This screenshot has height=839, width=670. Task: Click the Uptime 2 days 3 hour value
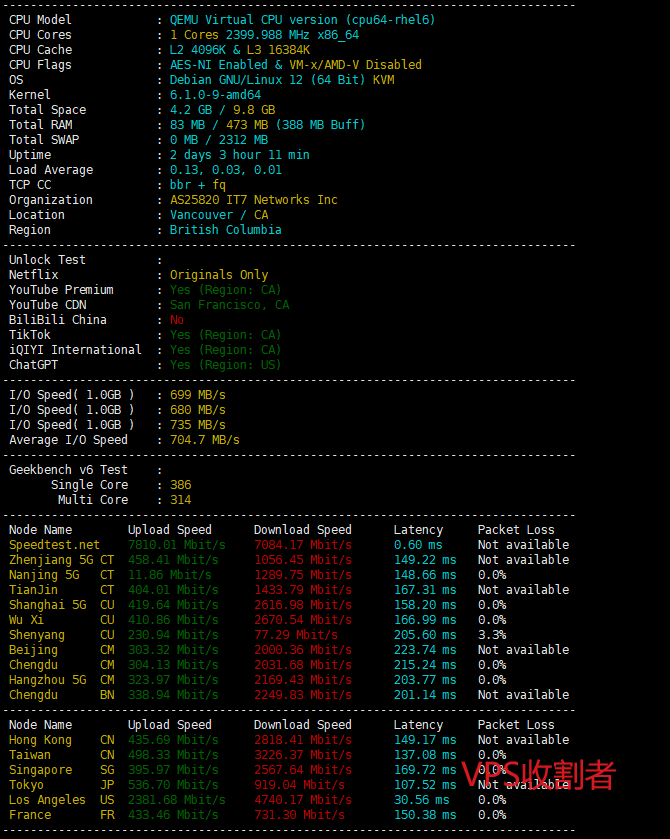coord(239,155)
